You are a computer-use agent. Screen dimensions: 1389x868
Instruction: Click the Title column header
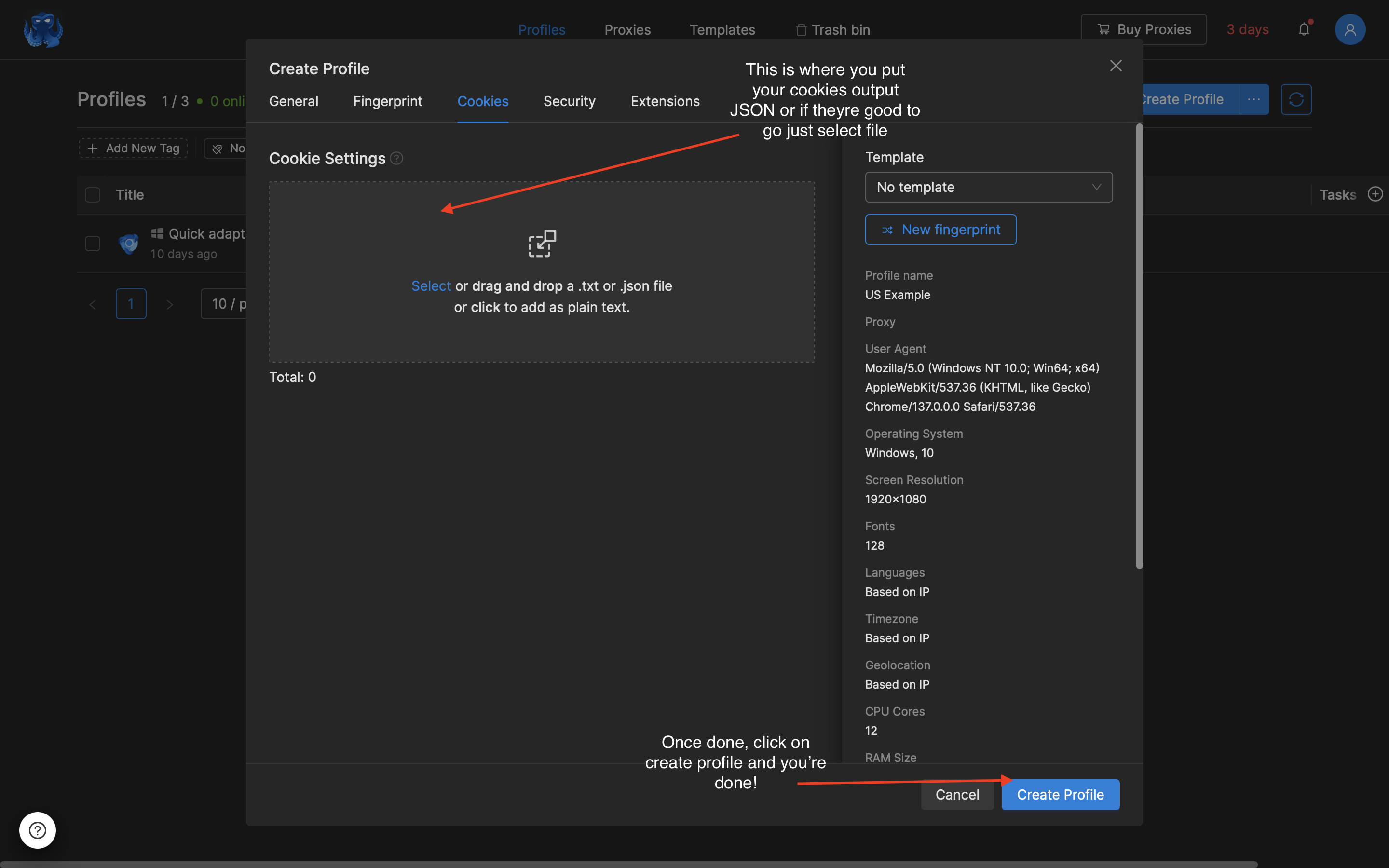130,195
